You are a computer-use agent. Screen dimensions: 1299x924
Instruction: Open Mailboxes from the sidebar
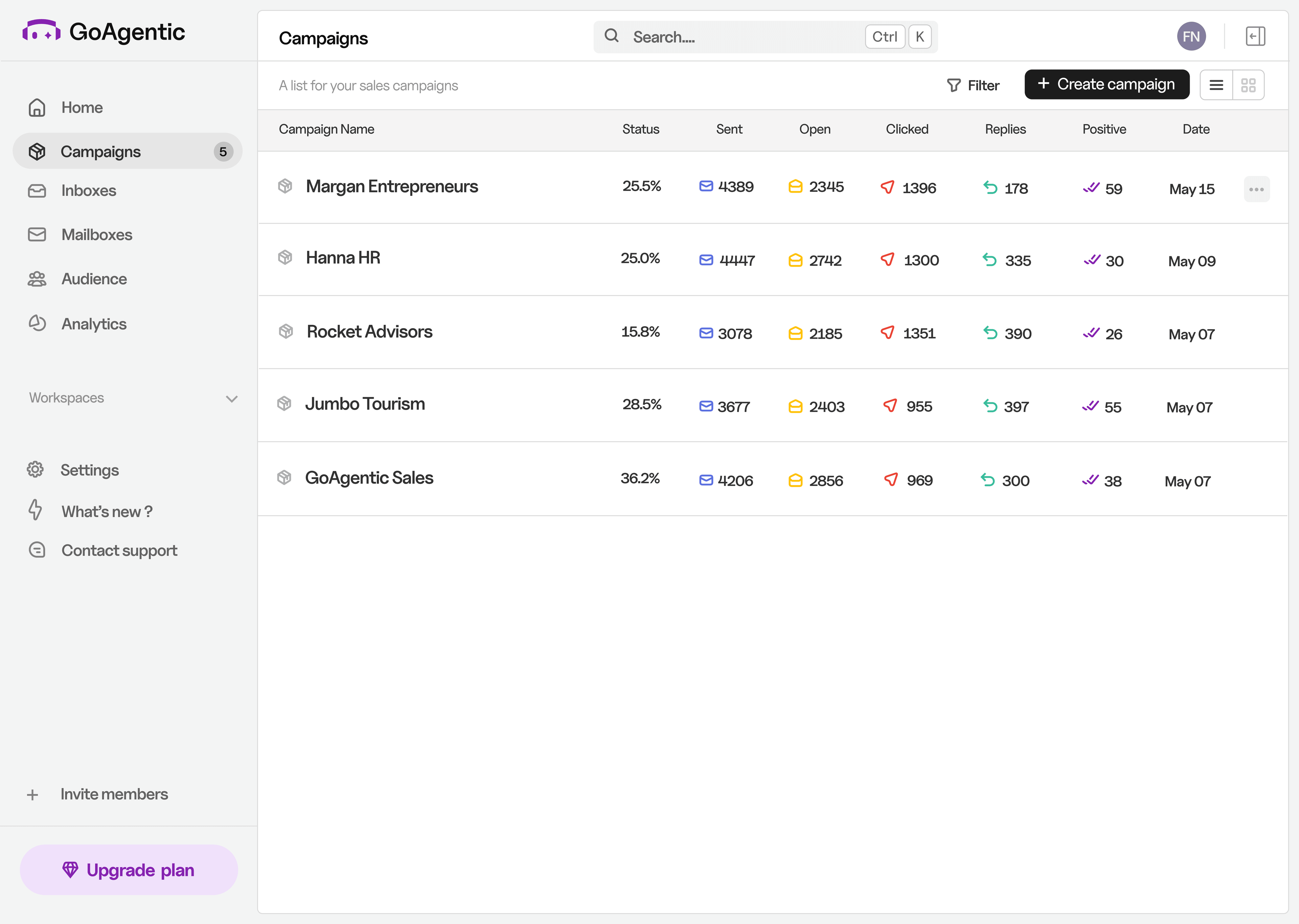(96, 234)
